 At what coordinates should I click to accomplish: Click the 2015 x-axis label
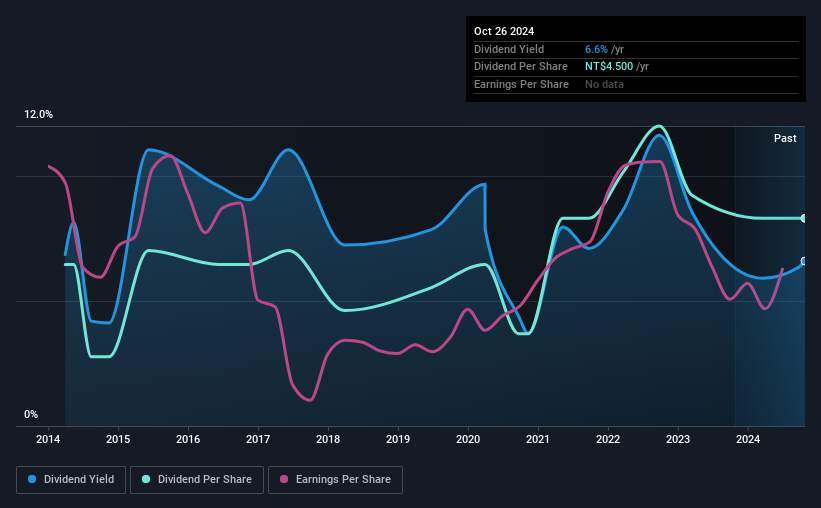coord(118,439)
